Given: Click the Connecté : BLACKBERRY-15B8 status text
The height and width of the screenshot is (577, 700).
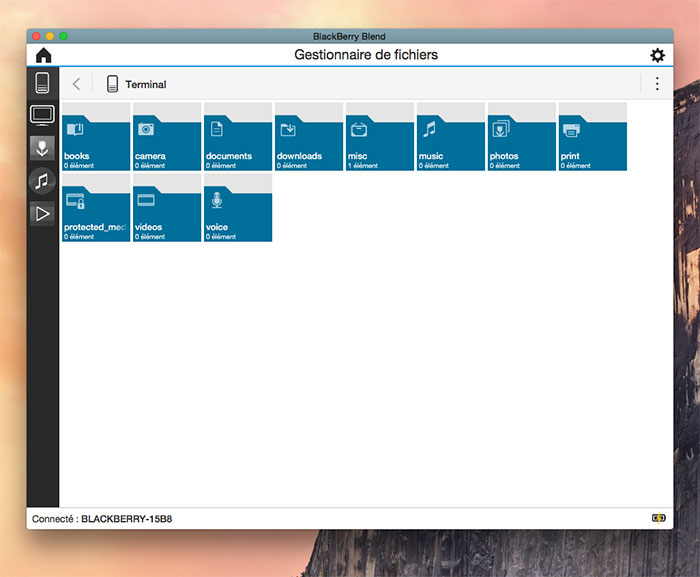Looking at the screenshot, I should pyautogui.click(x=102, y=519).
